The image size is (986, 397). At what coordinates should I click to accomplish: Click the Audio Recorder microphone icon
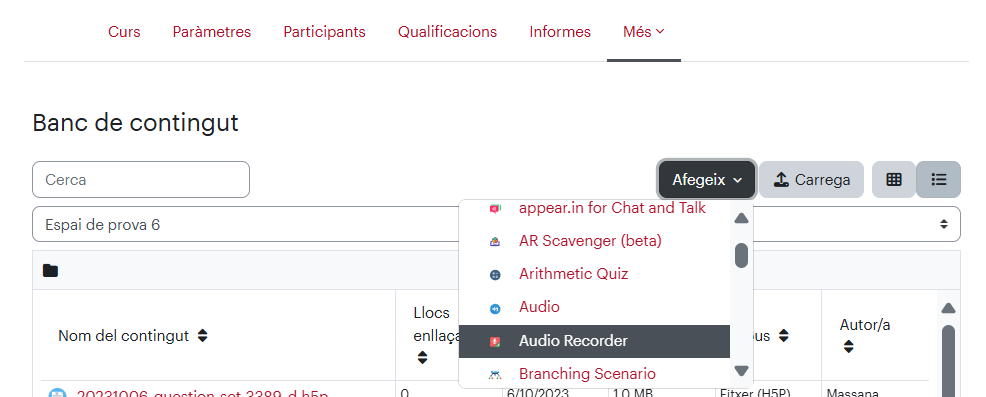[495, 341]
